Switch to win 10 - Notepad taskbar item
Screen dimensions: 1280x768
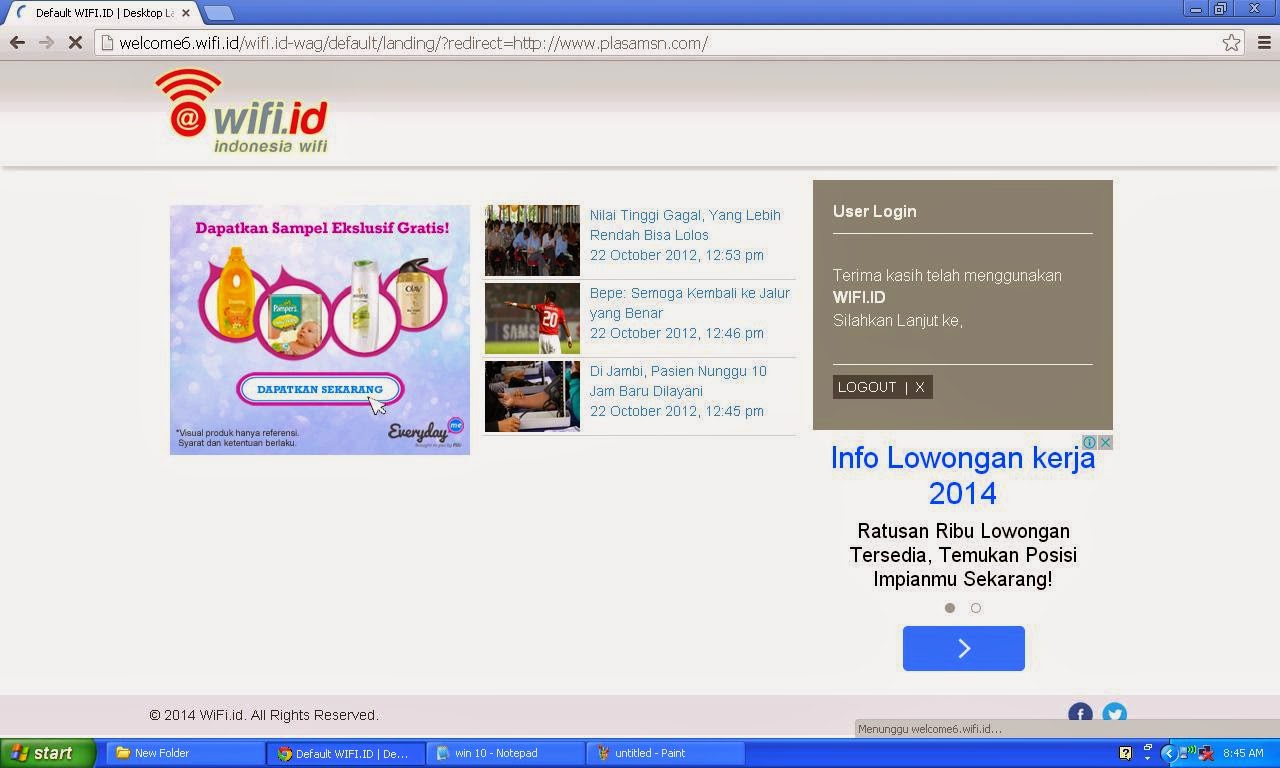[506, 753]
